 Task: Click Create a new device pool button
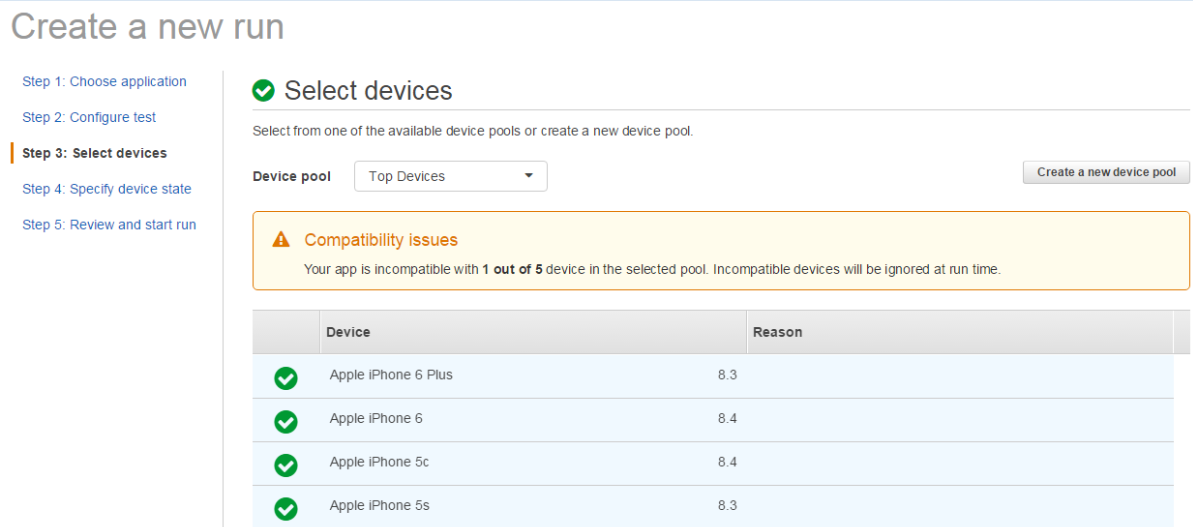[x=1106, y=172]
